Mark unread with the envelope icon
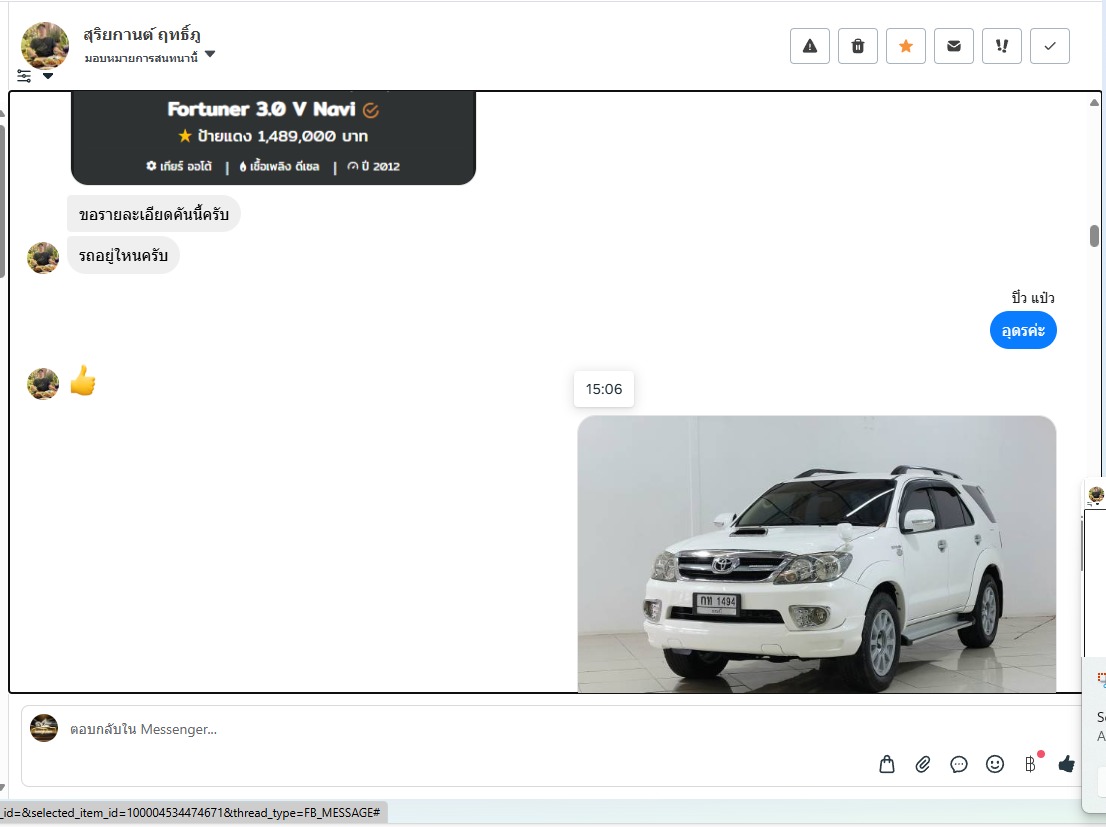This screenshot has width=1106, height=827. pos(954,46)
